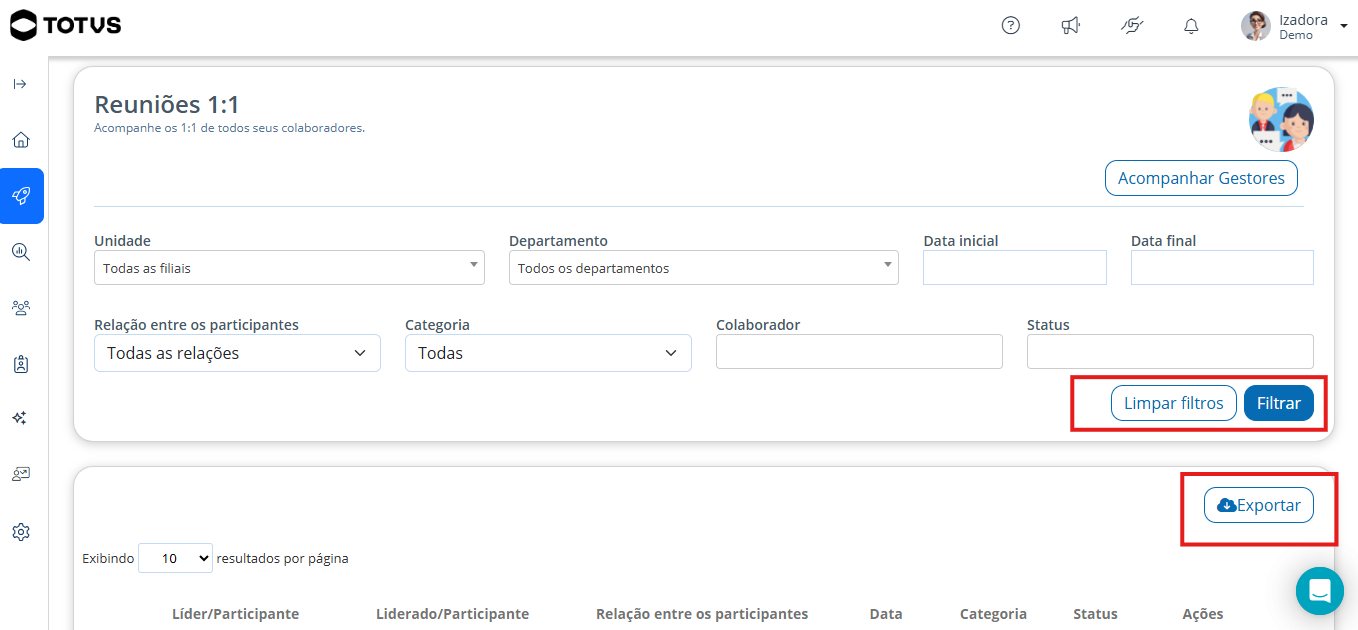The height and width of the screenshot is (630, 1358).
Task: Go to Home in the sidebar
Action: [x=21, y=140]
